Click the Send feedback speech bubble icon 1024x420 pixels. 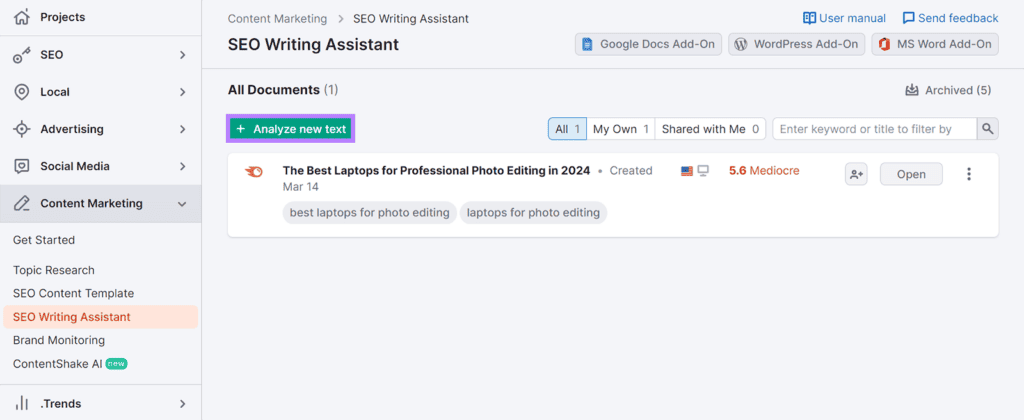click(x=909, y=18)
